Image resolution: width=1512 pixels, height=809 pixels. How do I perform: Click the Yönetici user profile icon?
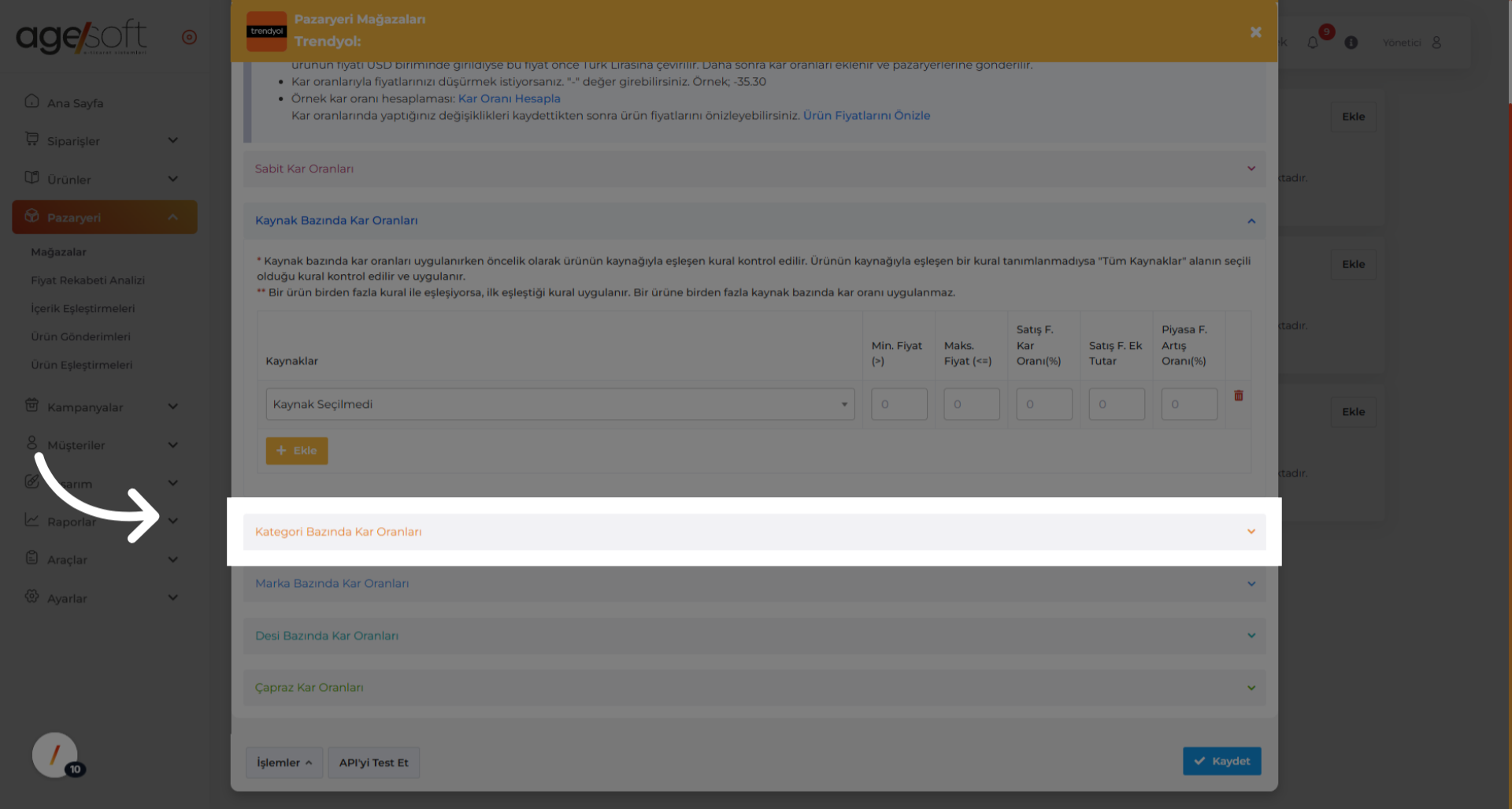[x=1436, y=43]
